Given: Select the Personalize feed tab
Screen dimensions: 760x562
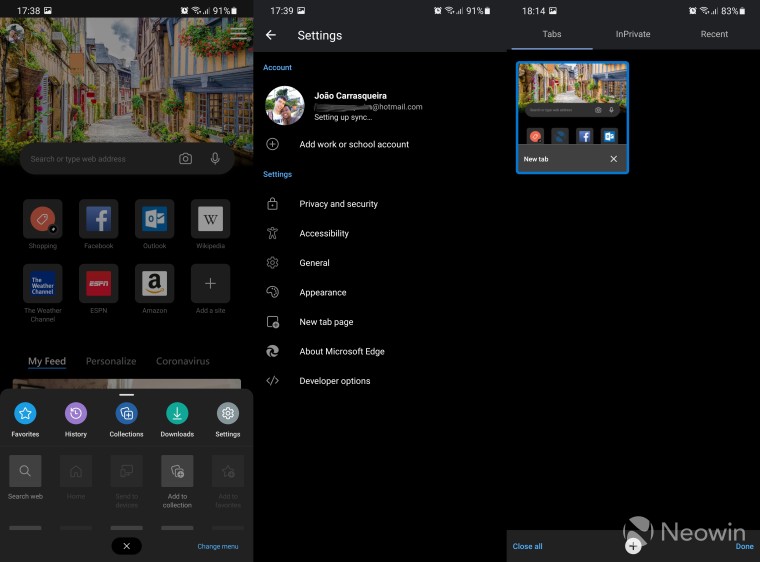Looking at the screenshot, I should coord(111,361).
